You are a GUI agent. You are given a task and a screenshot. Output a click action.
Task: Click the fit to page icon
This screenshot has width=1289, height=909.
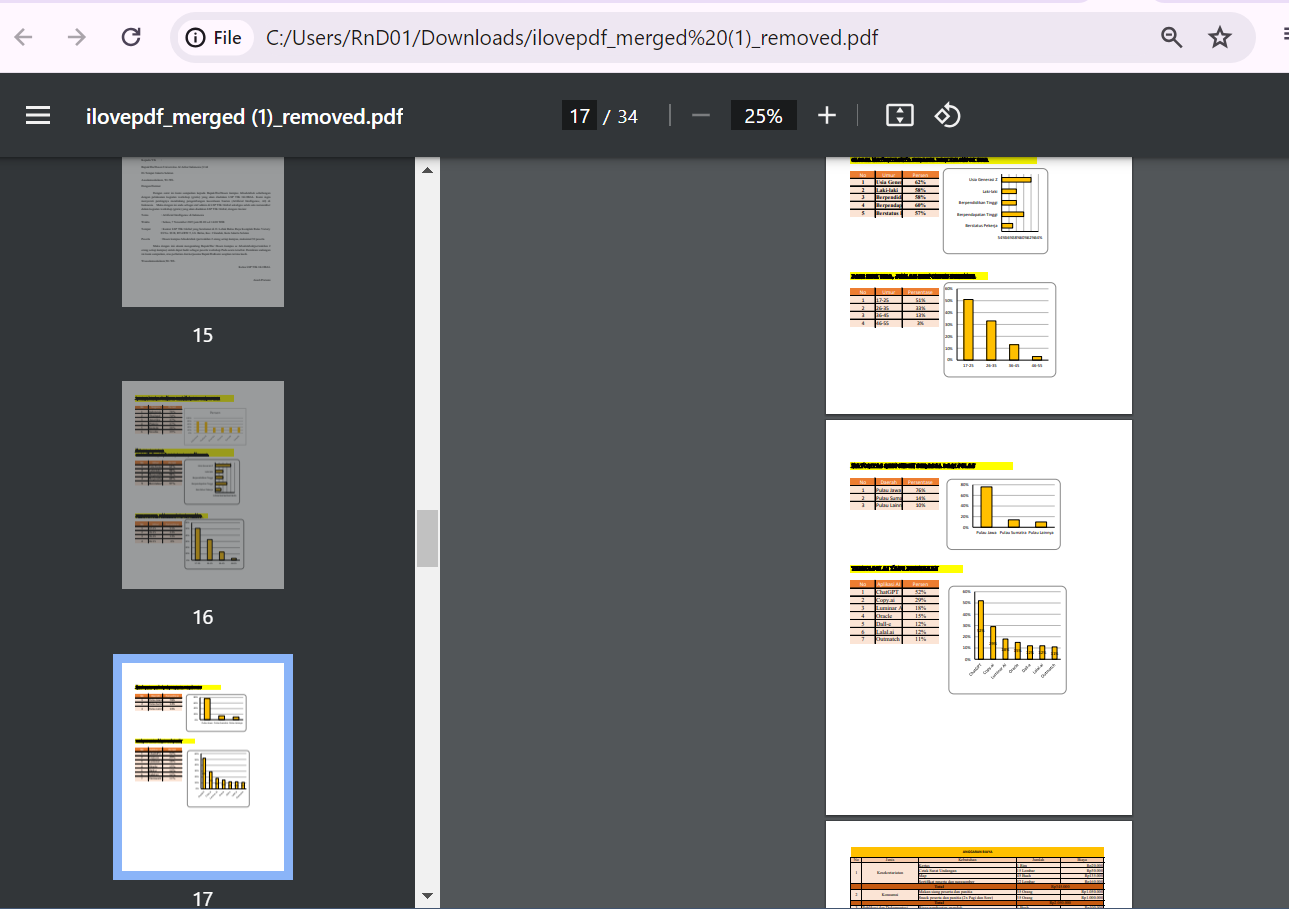pos(900,116)
